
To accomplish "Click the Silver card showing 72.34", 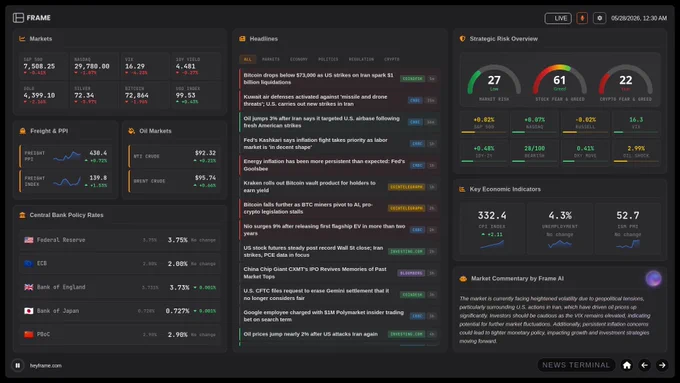I will 94,95.
